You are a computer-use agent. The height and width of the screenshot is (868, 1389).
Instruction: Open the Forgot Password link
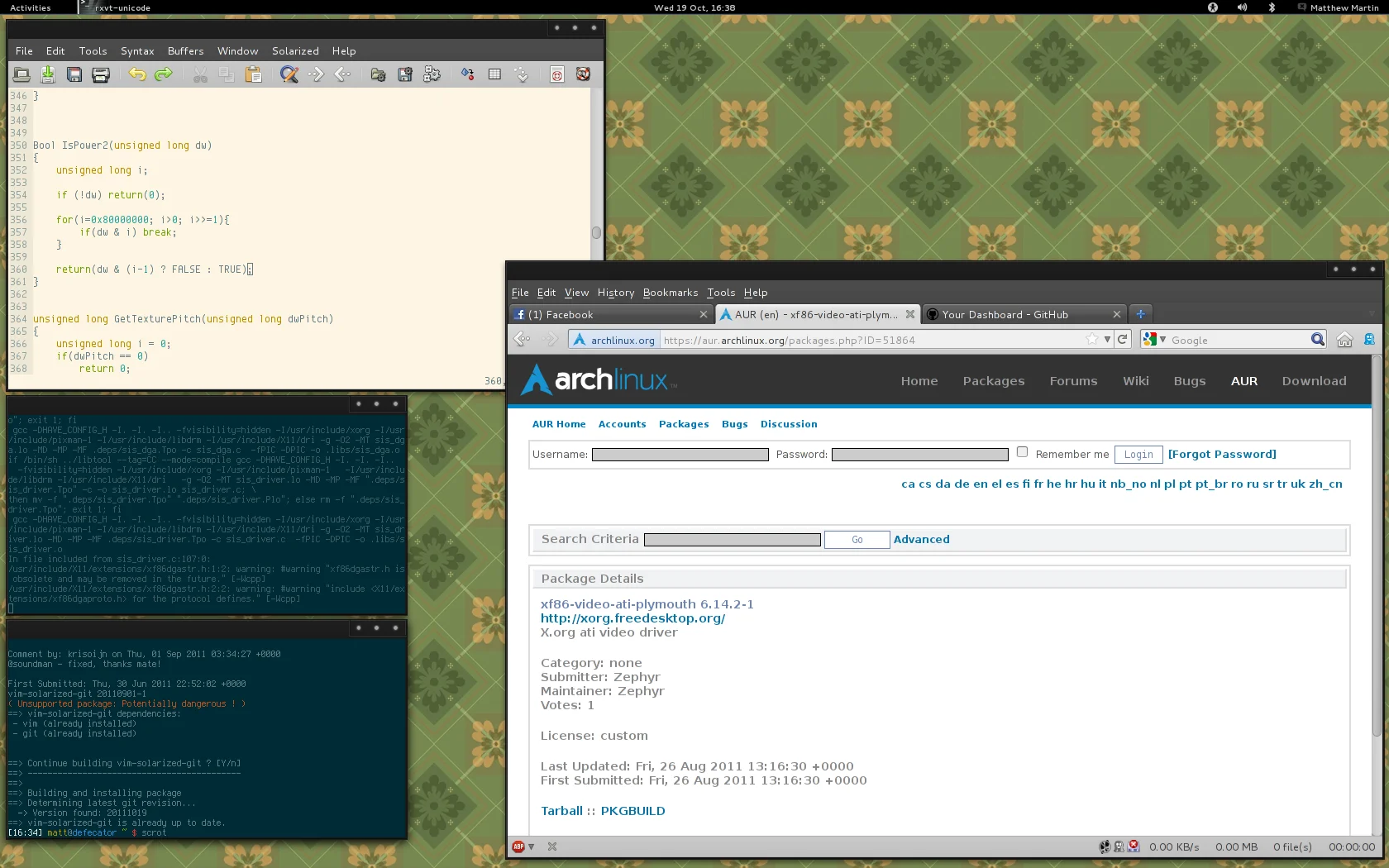pyautogui.click(x=1222, y=455)
